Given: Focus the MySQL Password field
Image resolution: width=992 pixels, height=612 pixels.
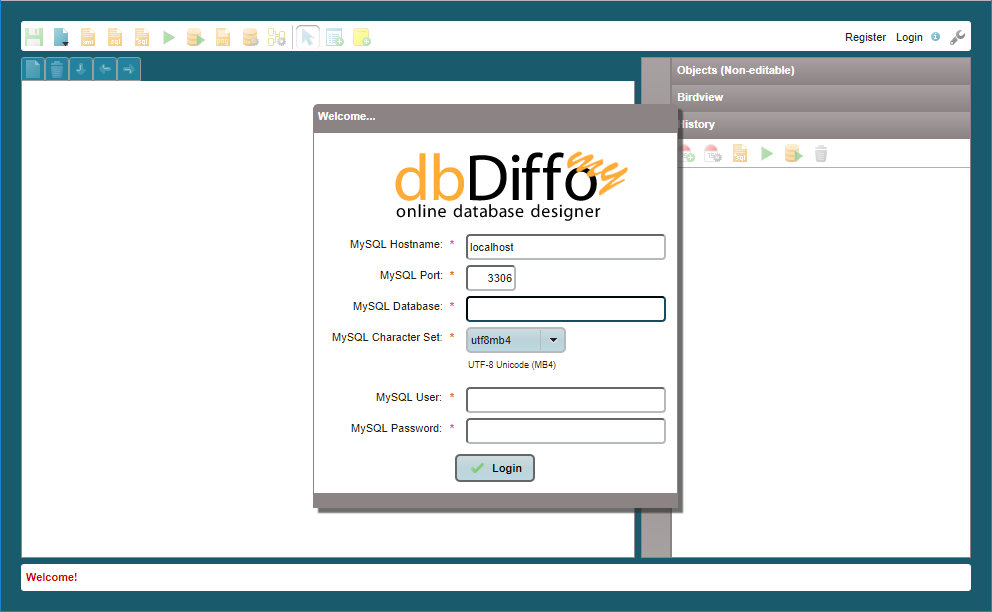Looking at the screenshot, I should [x=566, y=431].
